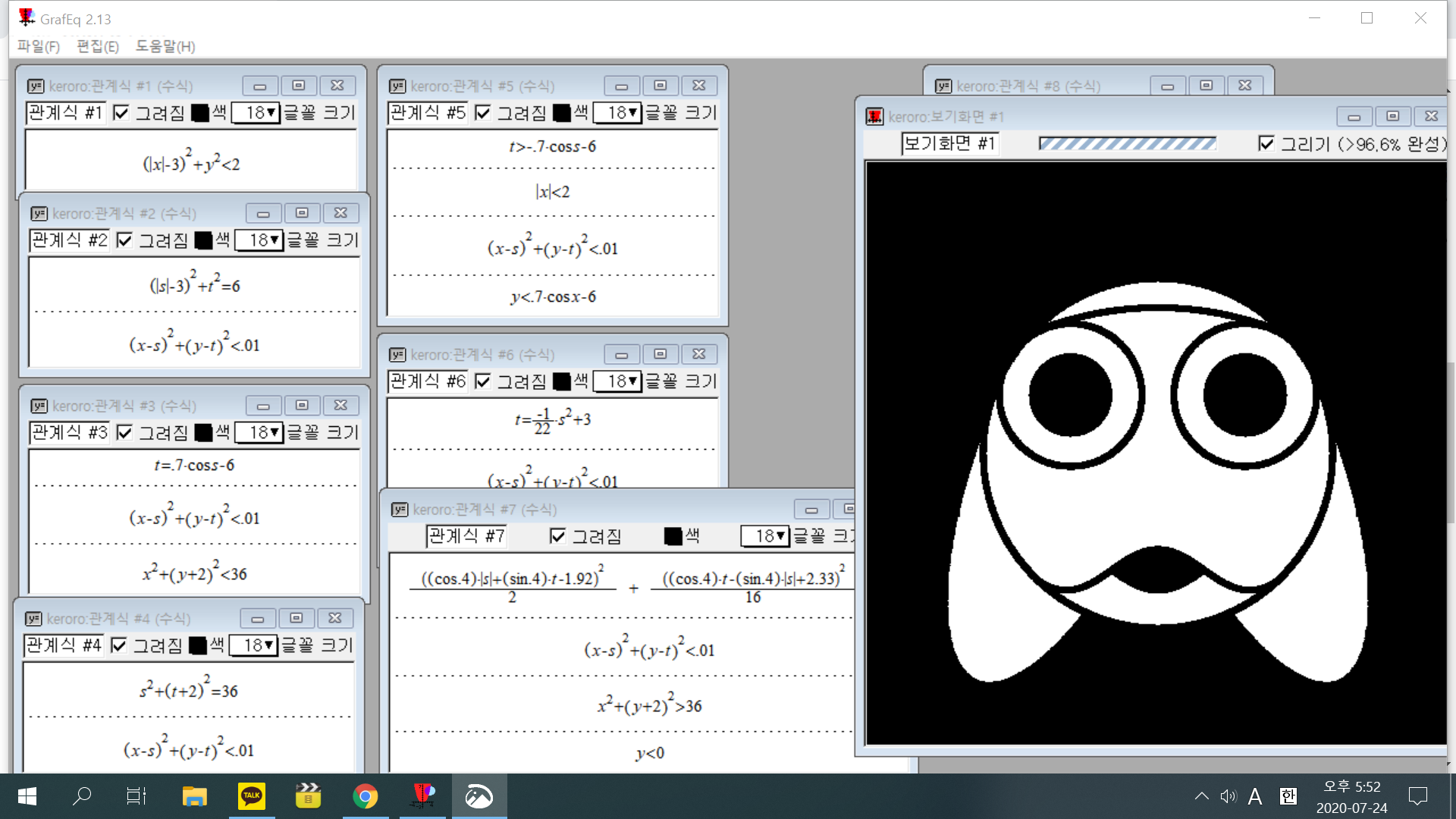Click the taskbar volume icon
Viewport: 1456px width, 819px height.
click(x=1228, y=796)
